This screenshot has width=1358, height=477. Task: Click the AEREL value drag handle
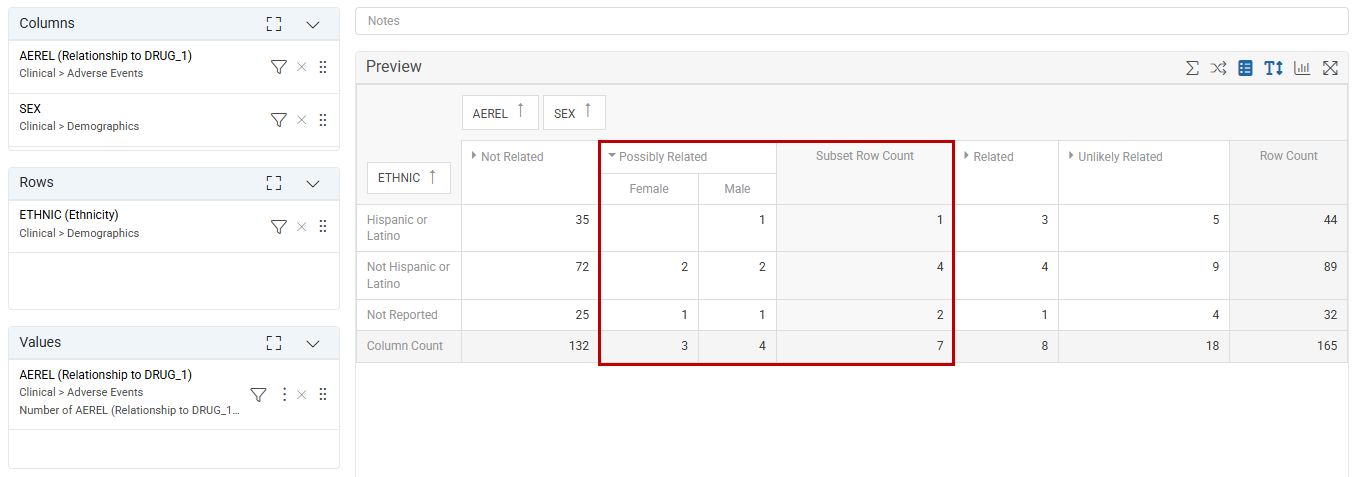click(322, 395)
